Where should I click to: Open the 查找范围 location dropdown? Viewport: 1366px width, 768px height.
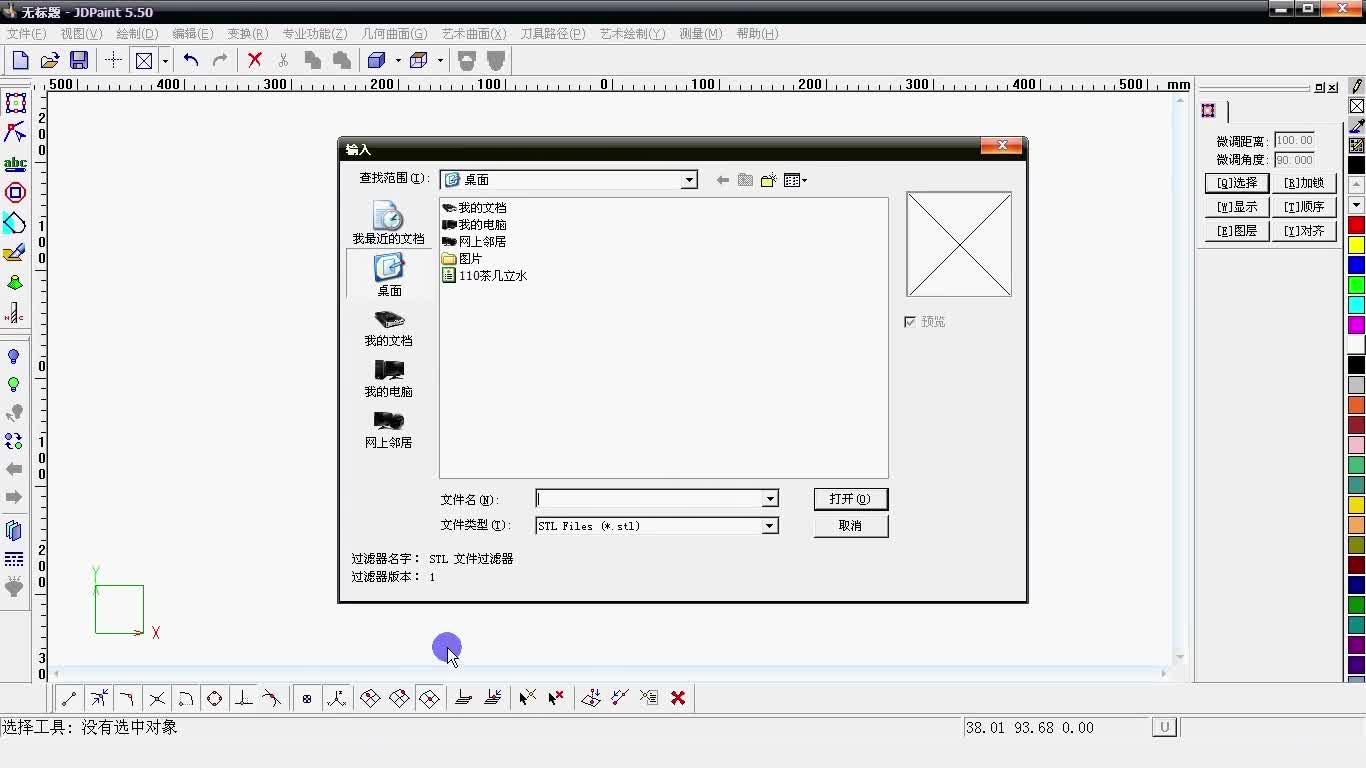(x=689, y=180)
